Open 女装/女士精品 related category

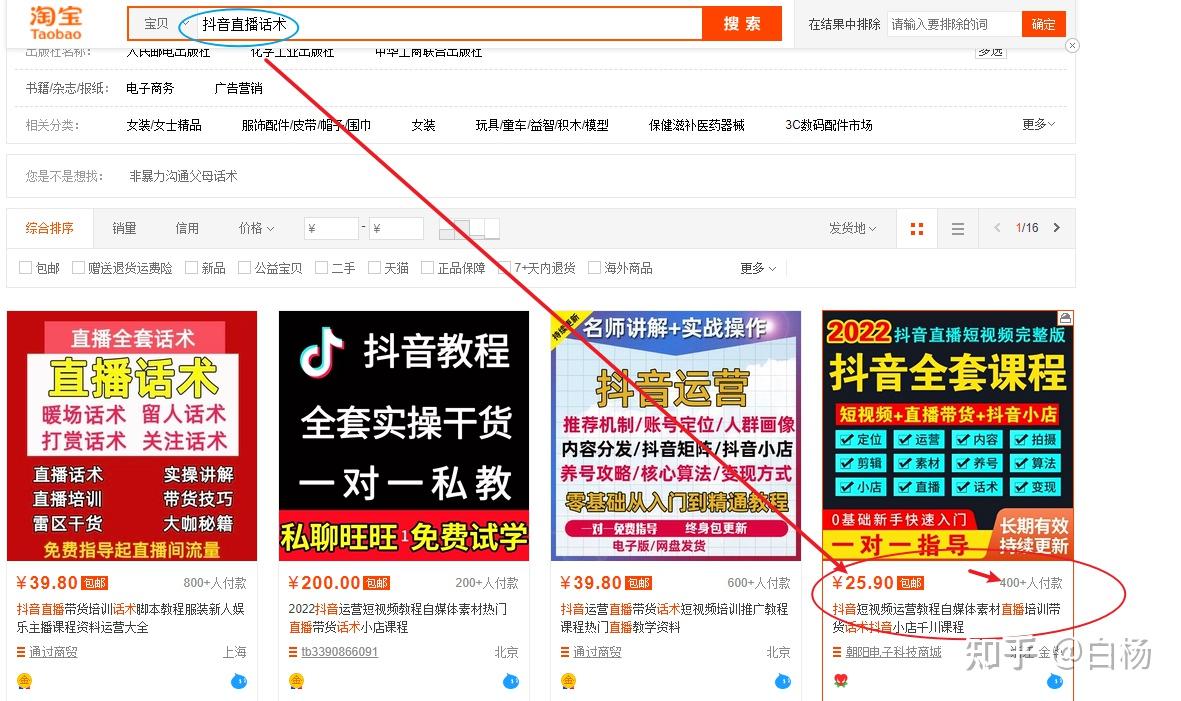163,125
